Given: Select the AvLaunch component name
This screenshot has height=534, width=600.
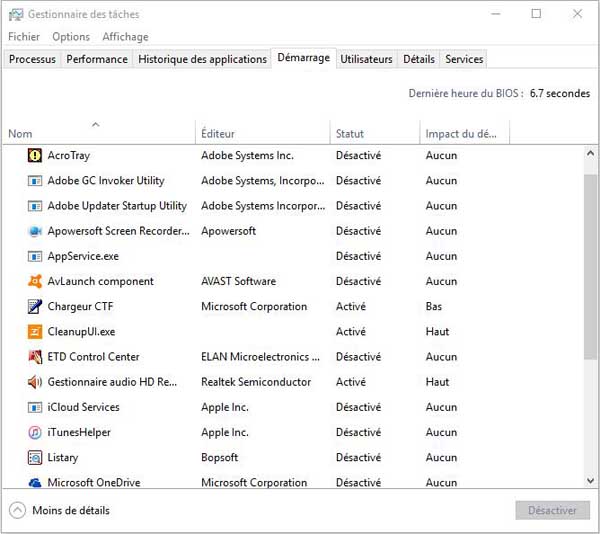Looking at the screenshot, I should point(101,281).
